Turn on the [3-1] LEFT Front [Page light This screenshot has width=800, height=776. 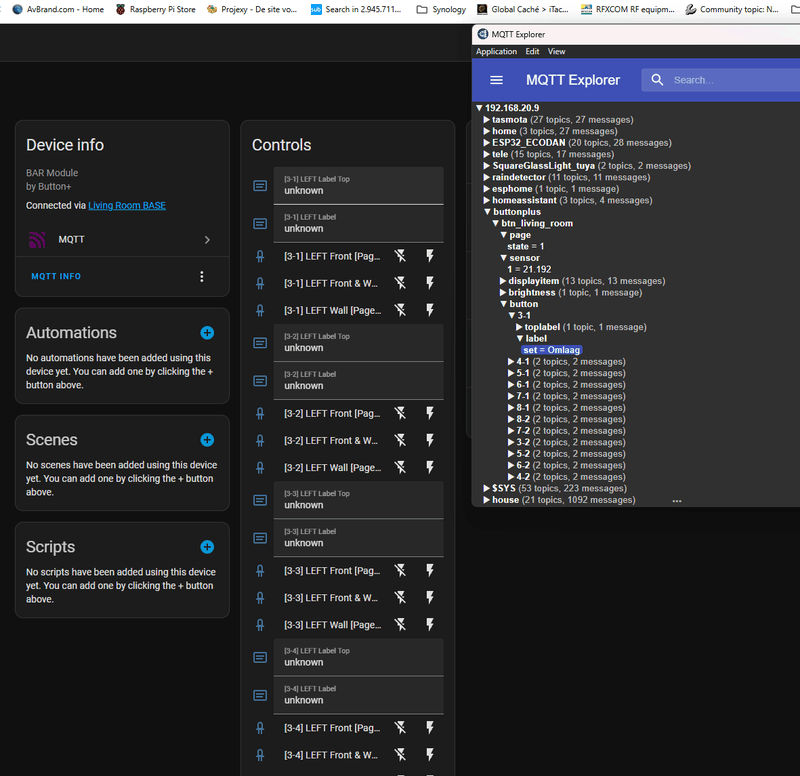coord(430,256)
